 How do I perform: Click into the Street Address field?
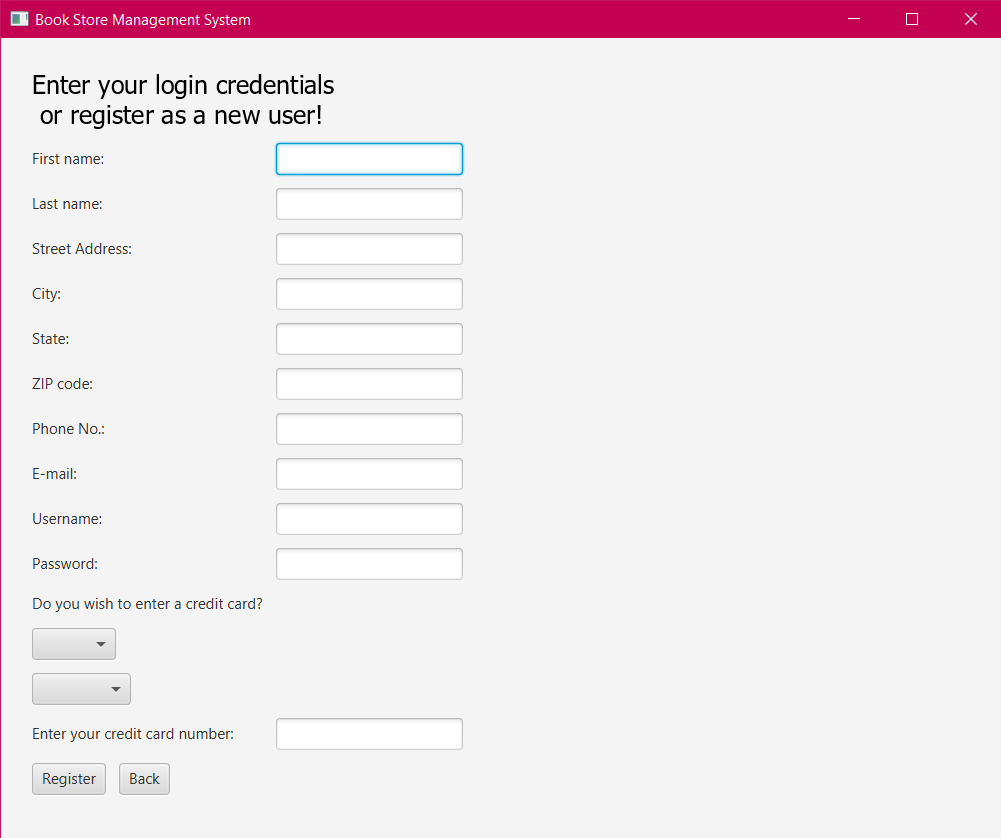click(370, 249)
